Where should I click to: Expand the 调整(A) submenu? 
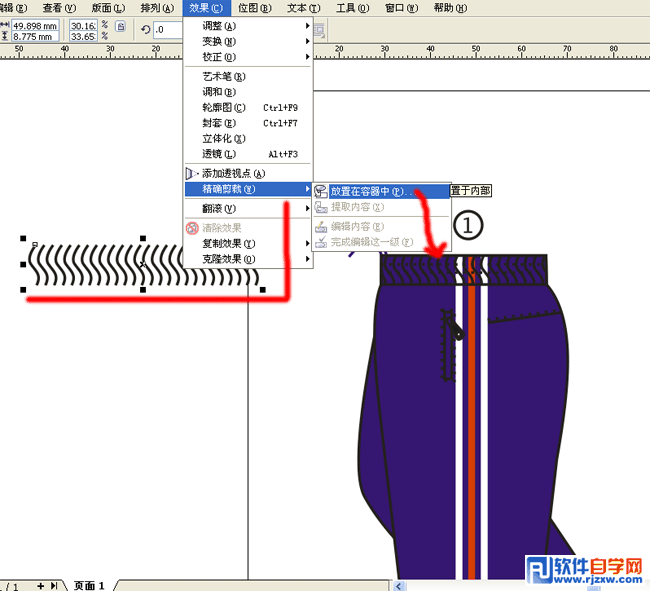coord(248,26)
